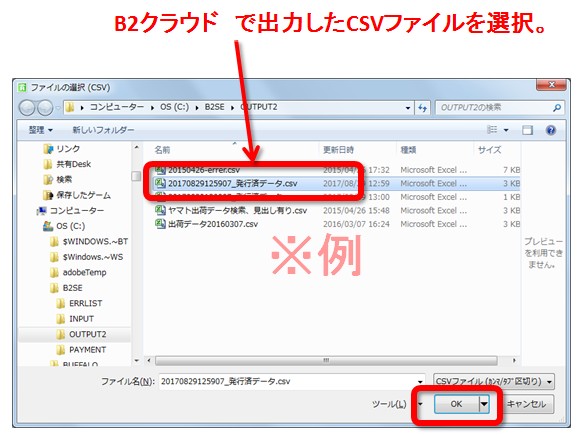
Task: Click the Back navigation arrow button
Action: pos(27,108)
